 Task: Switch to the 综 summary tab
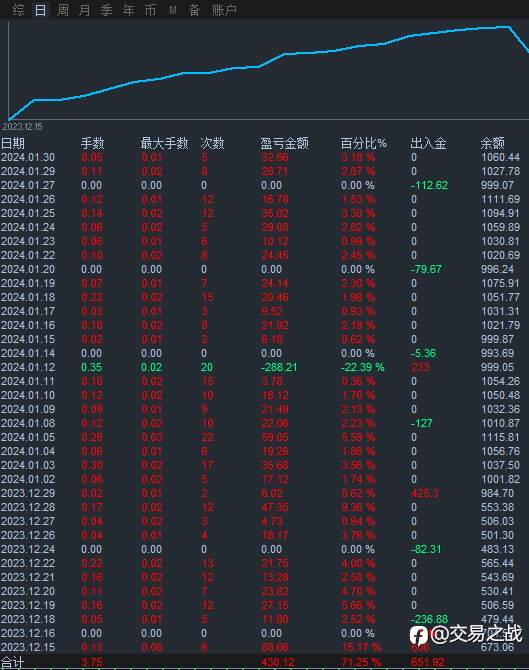(18, 9)
